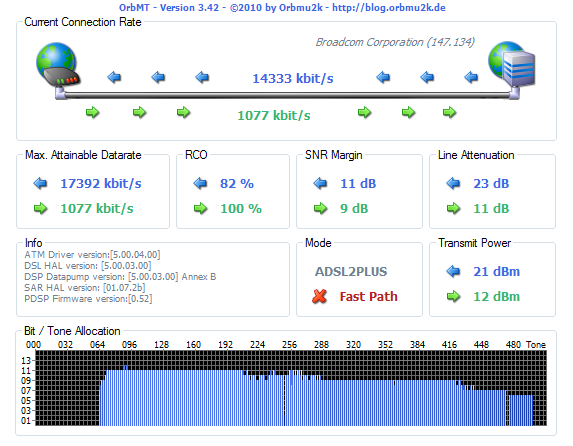Click the blue arrow in Line Attenuation
Viewport: 573px width, 446px height.
tap(453, 183)
